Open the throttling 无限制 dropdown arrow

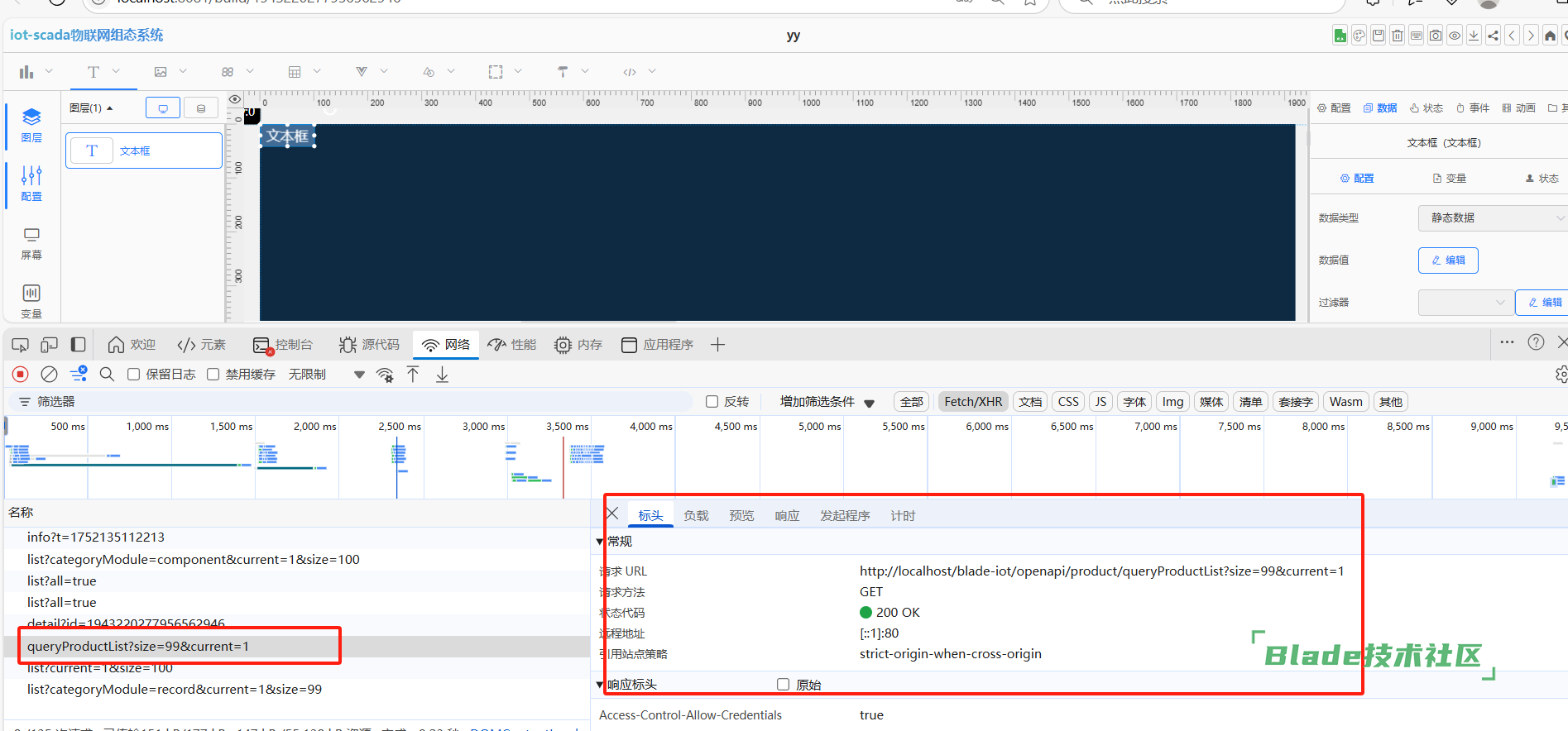(x=359, y=375)
